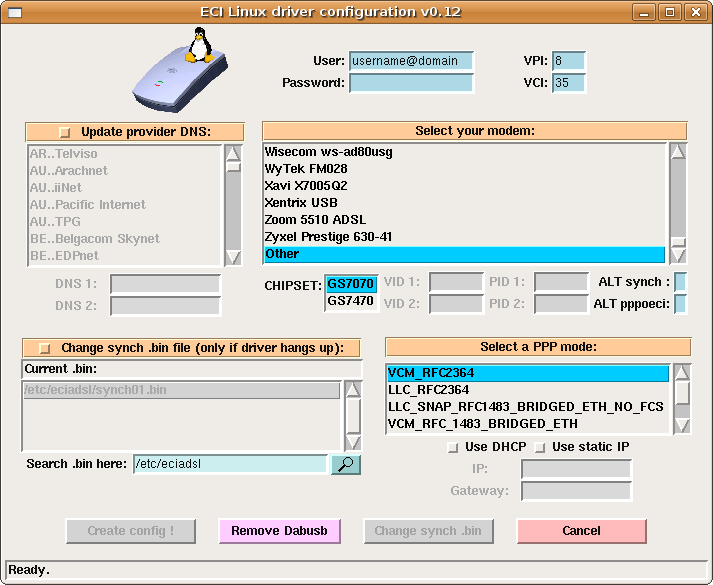The width and height of the screenshot is (713, 585).
Task: Choose LLC_RFC2364 PPP mode
Action: pos(429,390)
